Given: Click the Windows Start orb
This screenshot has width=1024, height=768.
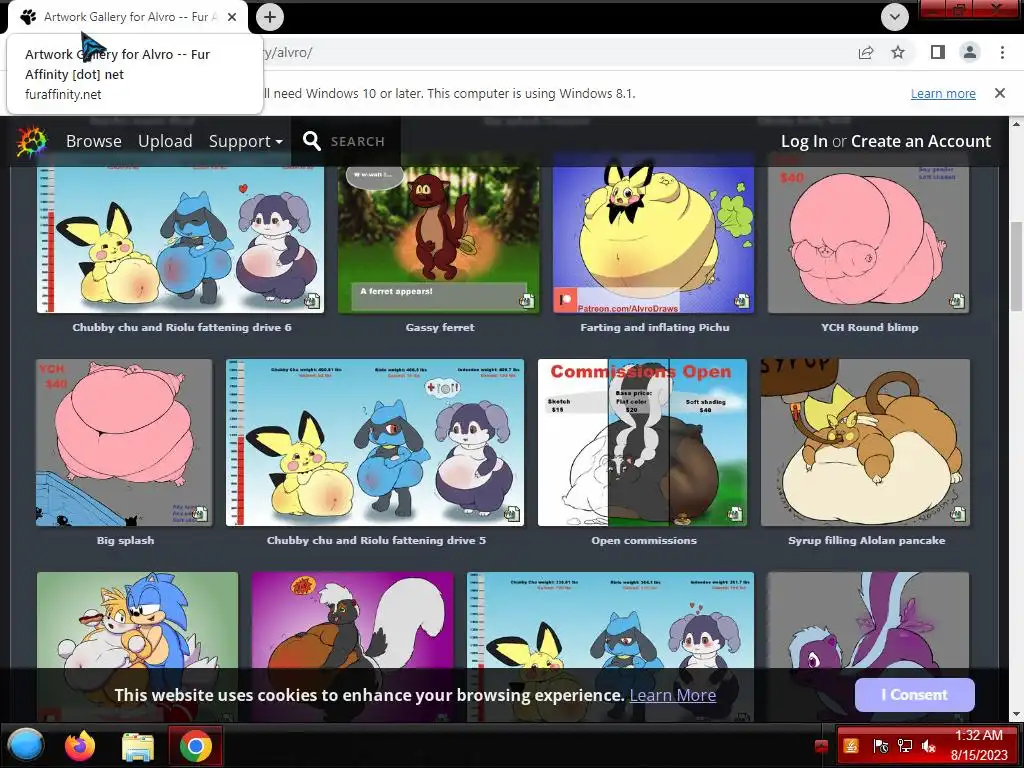Looking at the screenshot, I should point(25,746).
